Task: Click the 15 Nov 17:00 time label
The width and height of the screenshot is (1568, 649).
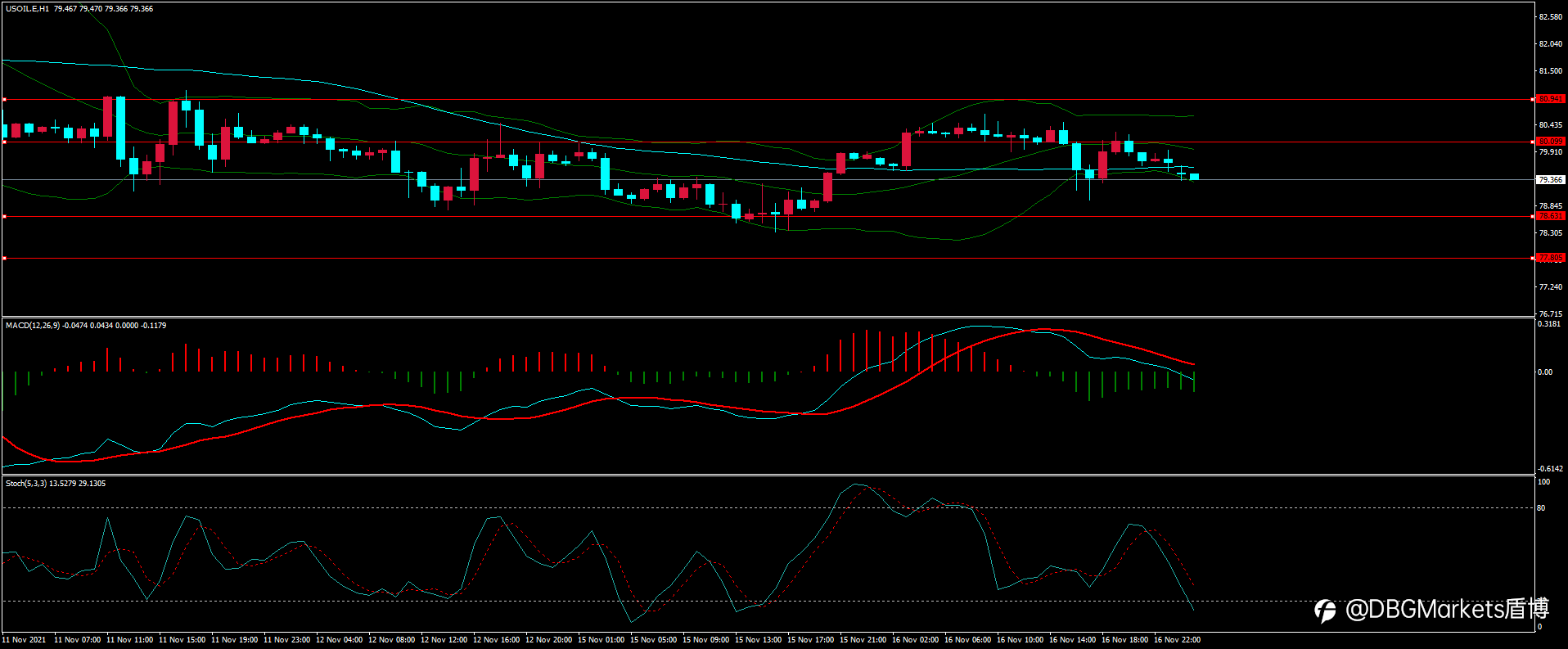Action: point(811,640)
